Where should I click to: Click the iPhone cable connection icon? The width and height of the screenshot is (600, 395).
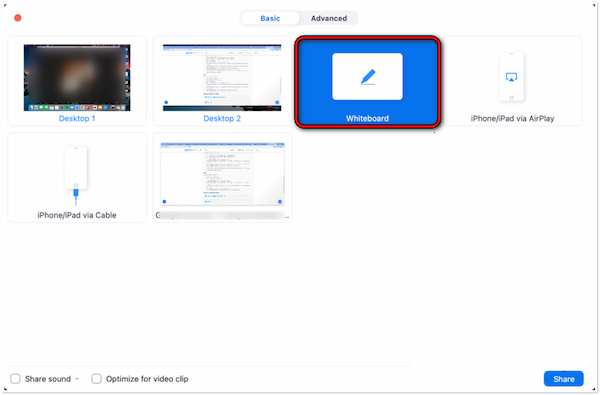point(76,175)
